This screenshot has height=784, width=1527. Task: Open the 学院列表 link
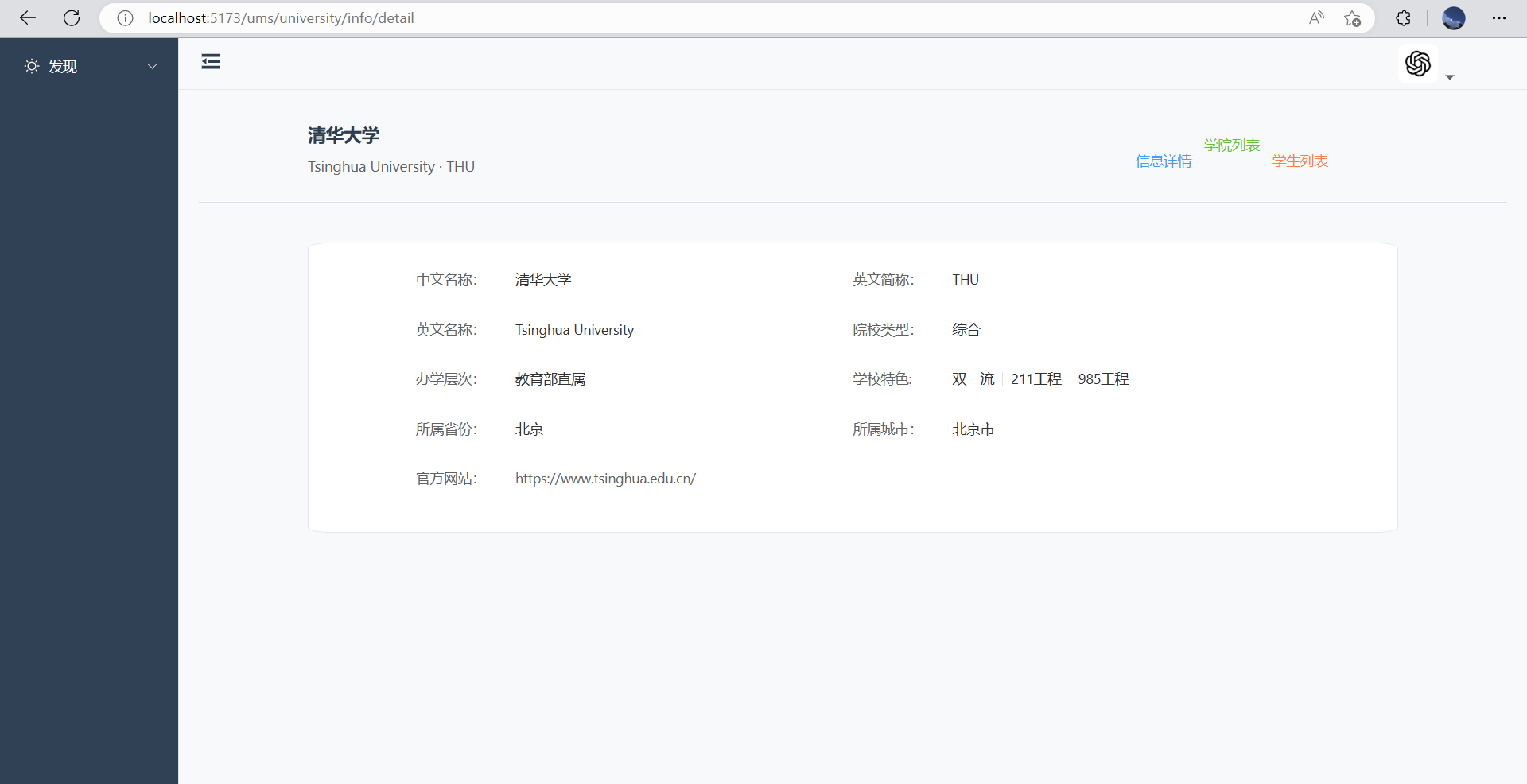click(x=1232, y=146)
